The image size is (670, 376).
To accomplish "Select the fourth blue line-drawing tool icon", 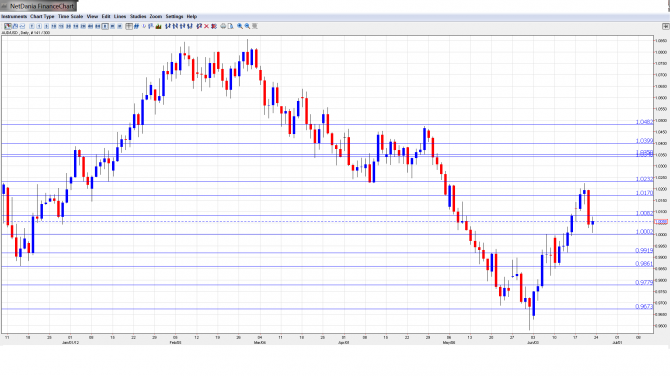I will point(190,26).
